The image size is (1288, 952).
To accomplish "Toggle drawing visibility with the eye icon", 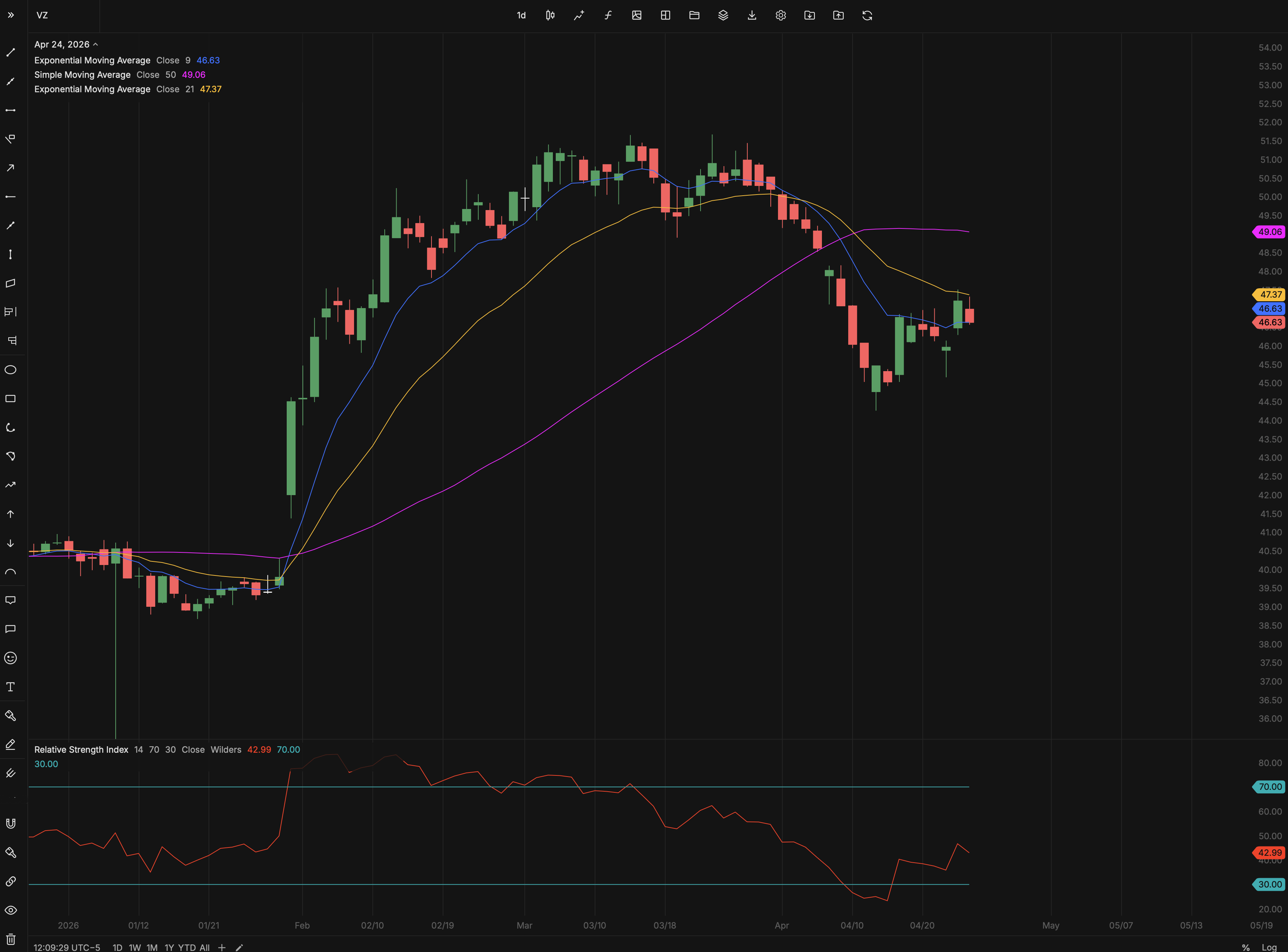I will (x=10, y=911).
